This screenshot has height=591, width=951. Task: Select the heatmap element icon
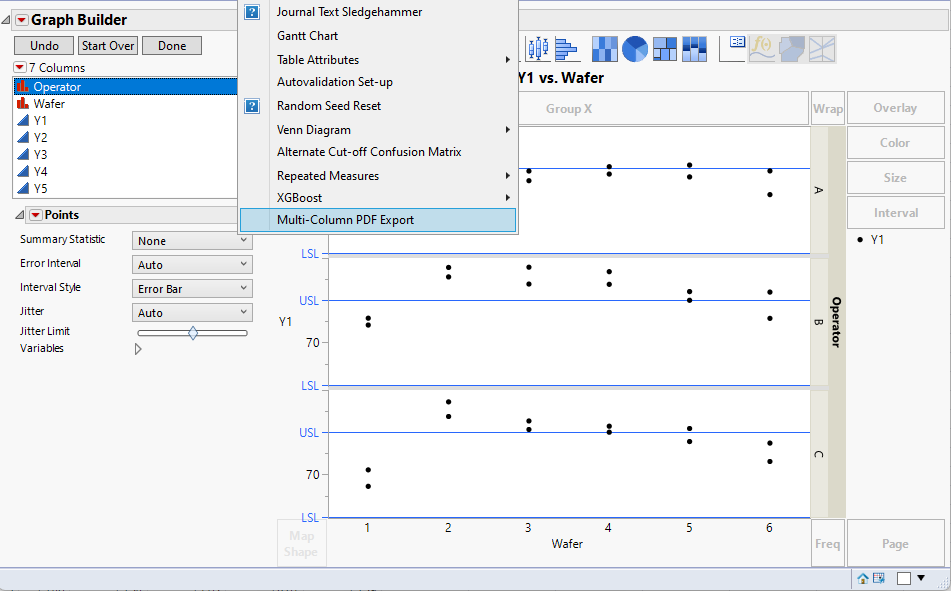click(606, 47)
